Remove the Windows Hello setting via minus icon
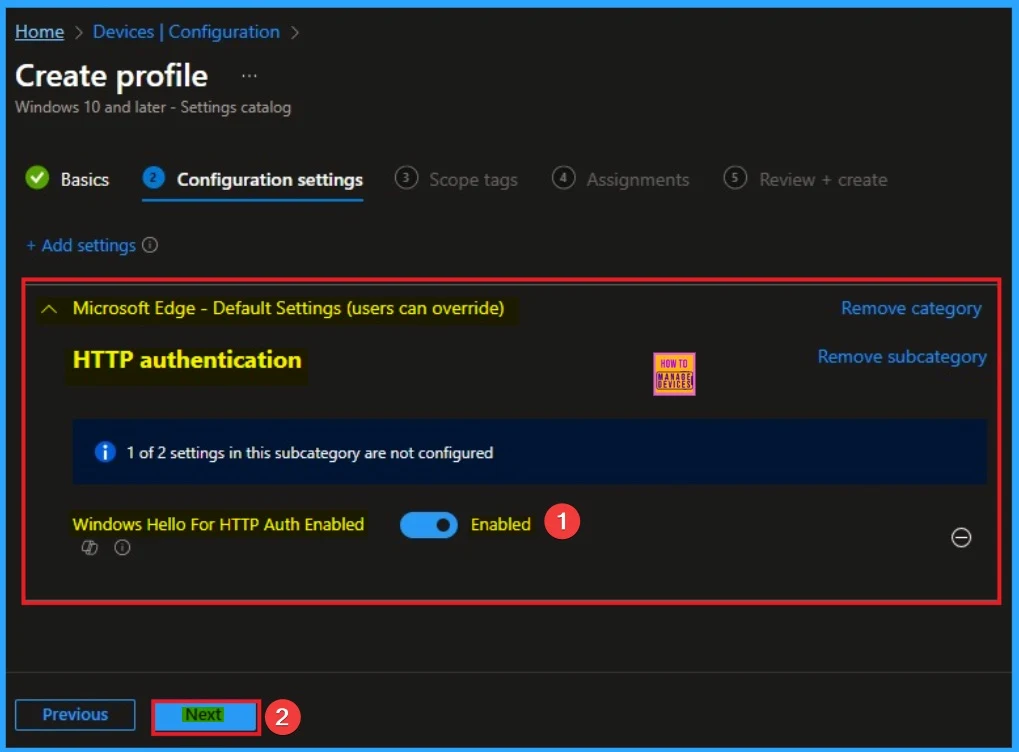 960,538
